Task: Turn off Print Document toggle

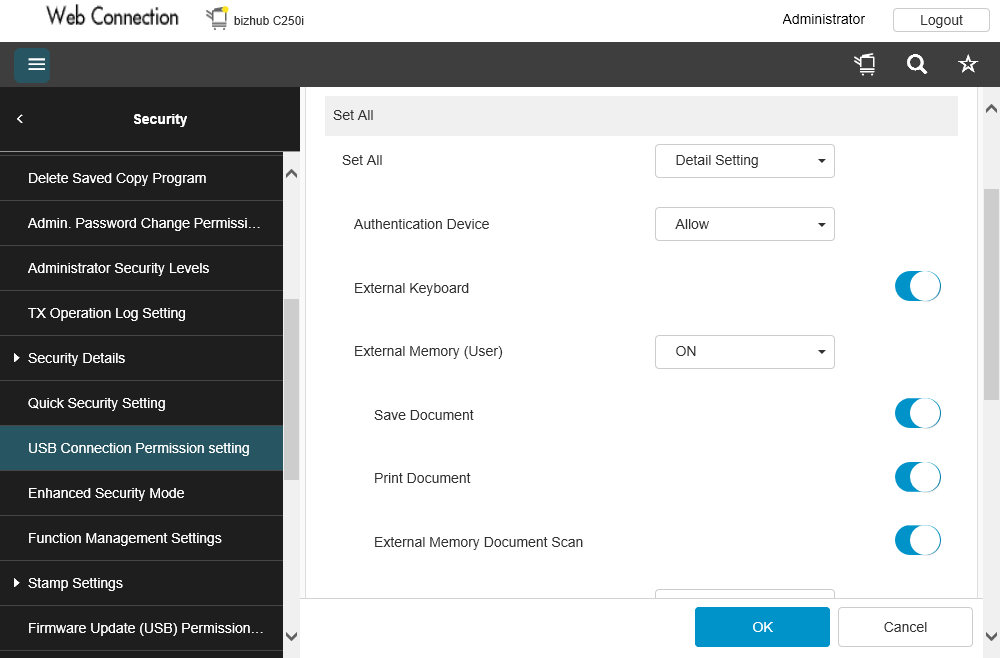Action: pyautogui.click(x=917, y=477)
